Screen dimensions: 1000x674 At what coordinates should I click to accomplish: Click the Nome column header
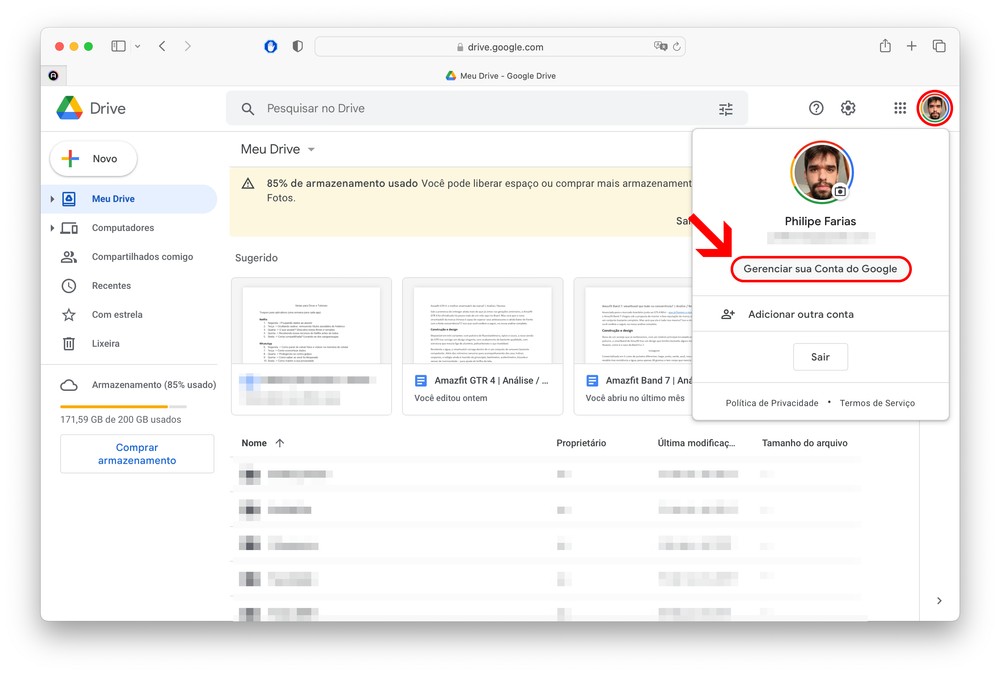254,443
